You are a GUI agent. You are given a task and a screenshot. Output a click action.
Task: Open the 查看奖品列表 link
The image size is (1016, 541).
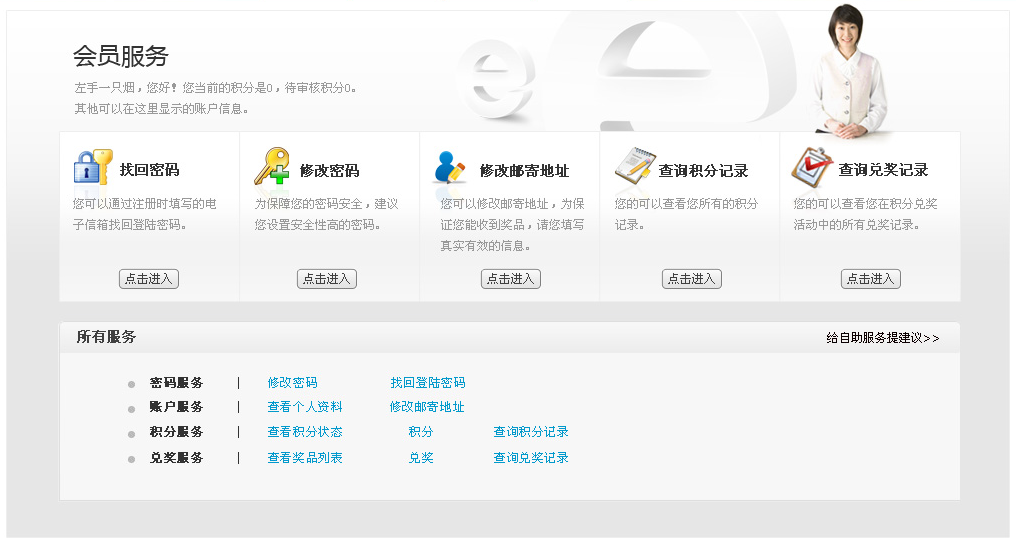coord(304,458)
